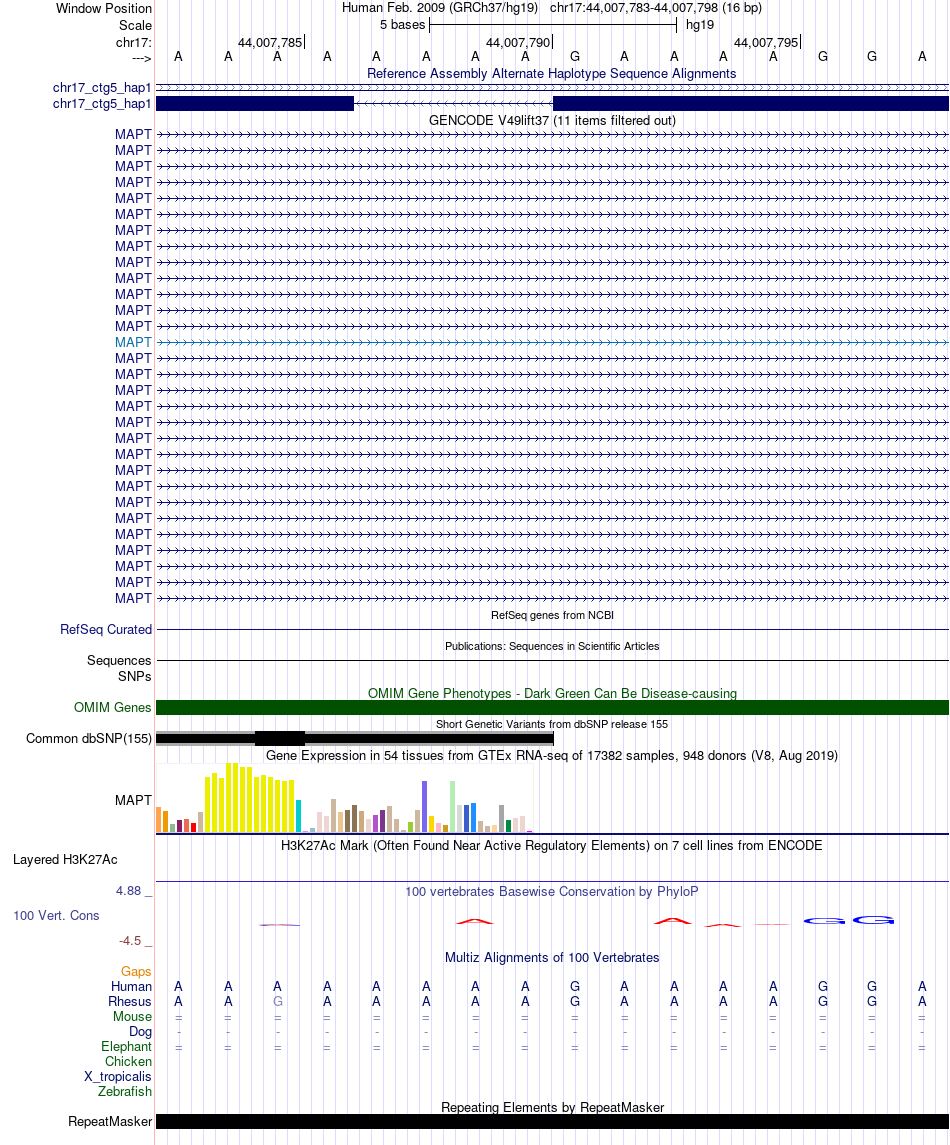
Task: Open 'Multiz Alignments of 100 Vertebrates' title
Action: pos(552,958)
